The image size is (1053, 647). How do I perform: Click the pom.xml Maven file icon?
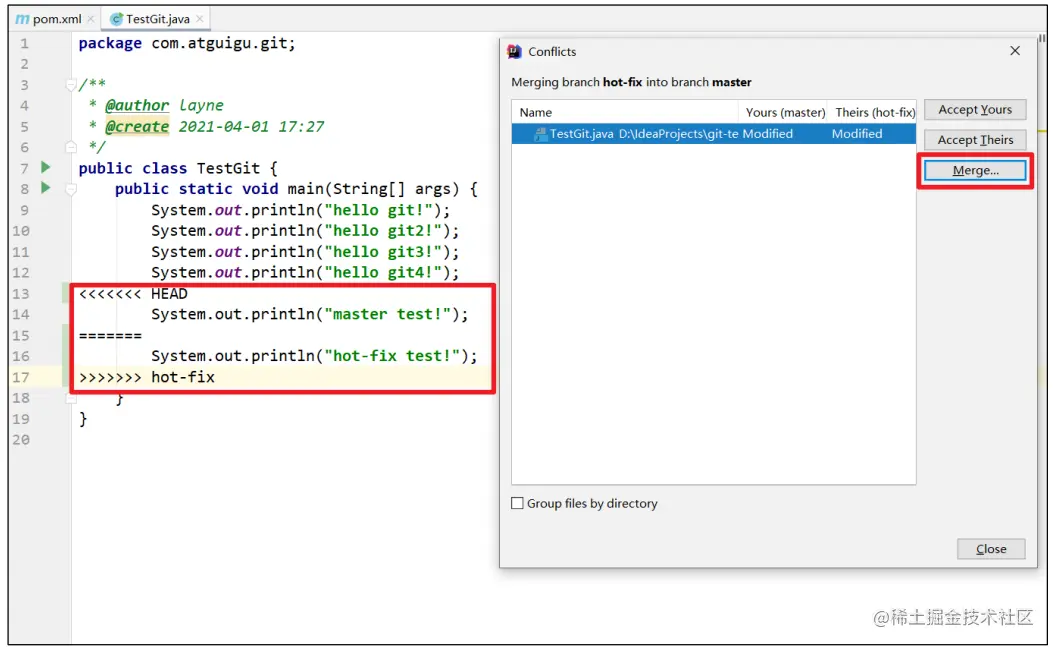click(22, 19)
